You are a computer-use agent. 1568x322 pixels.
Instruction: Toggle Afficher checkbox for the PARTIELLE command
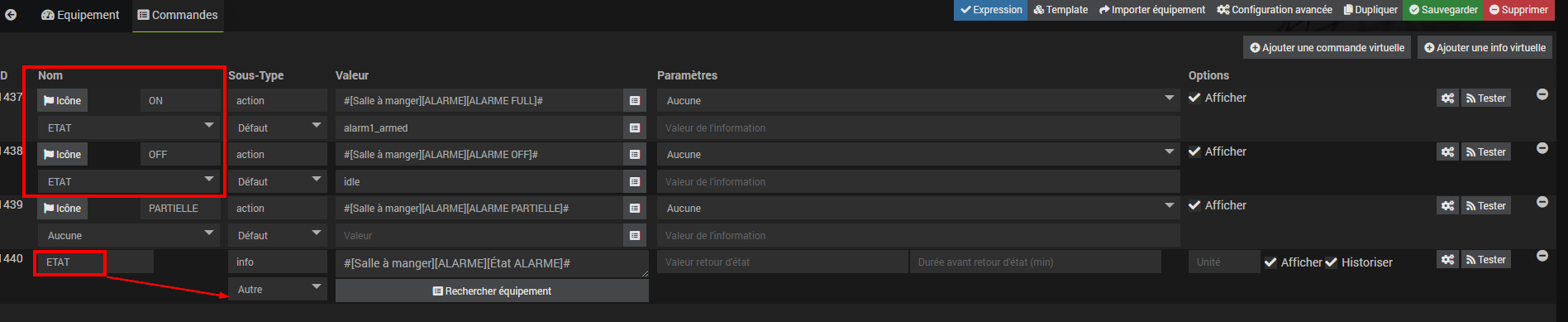point(1194,205)
